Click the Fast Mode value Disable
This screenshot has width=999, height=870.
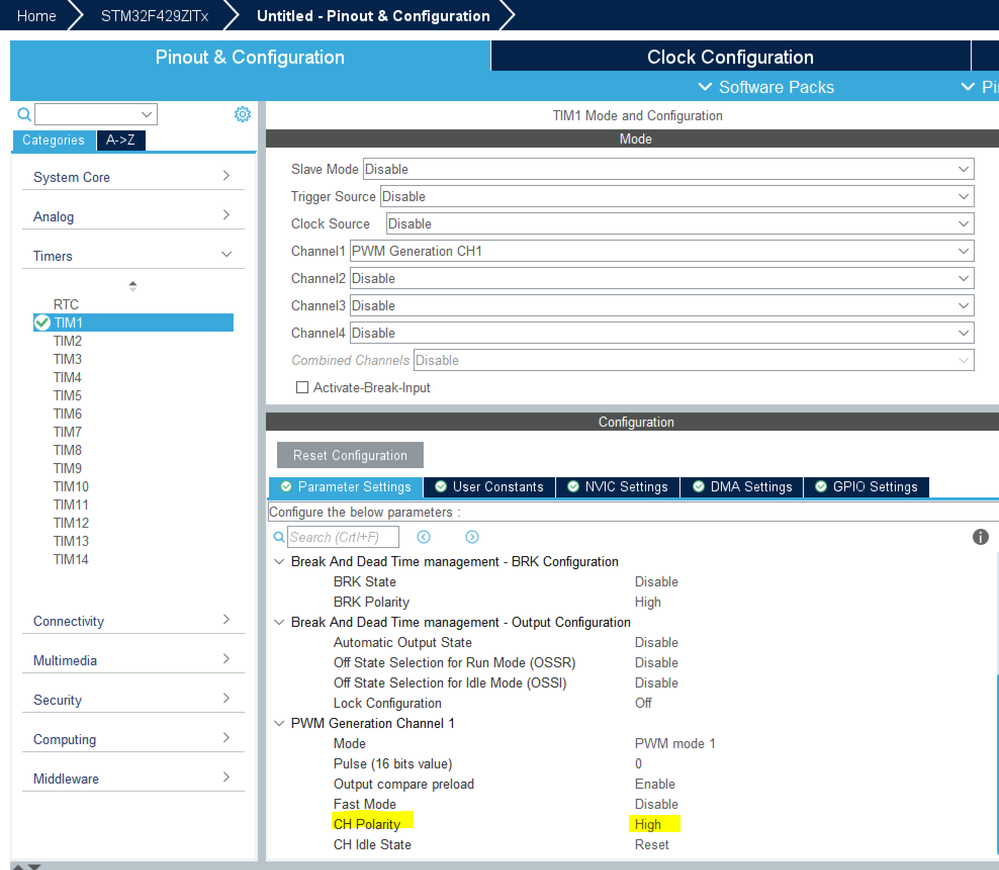pos(656,804)
